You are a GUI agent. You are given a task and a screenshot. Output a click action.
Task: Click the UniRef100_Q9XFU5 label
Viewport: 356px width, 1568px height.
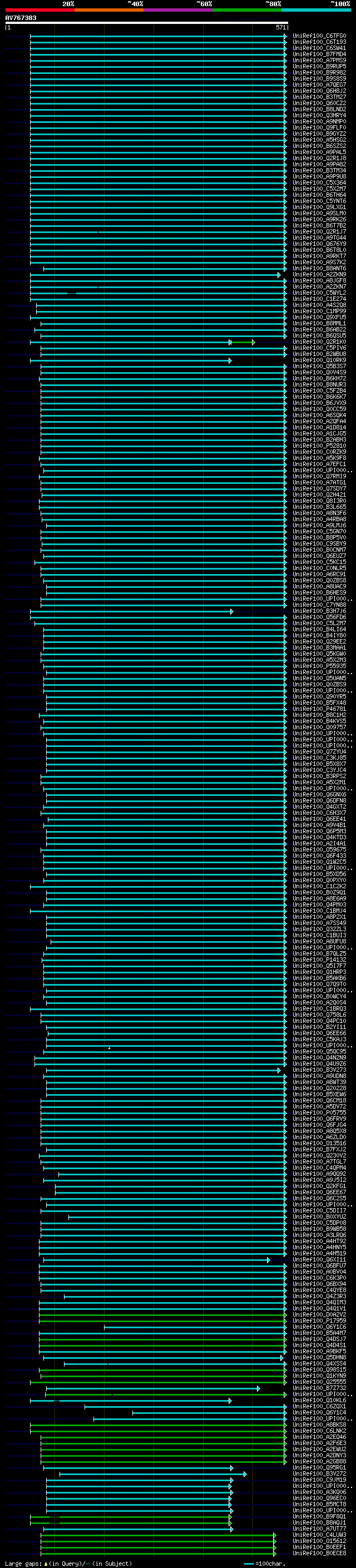[x=319, y=317]
